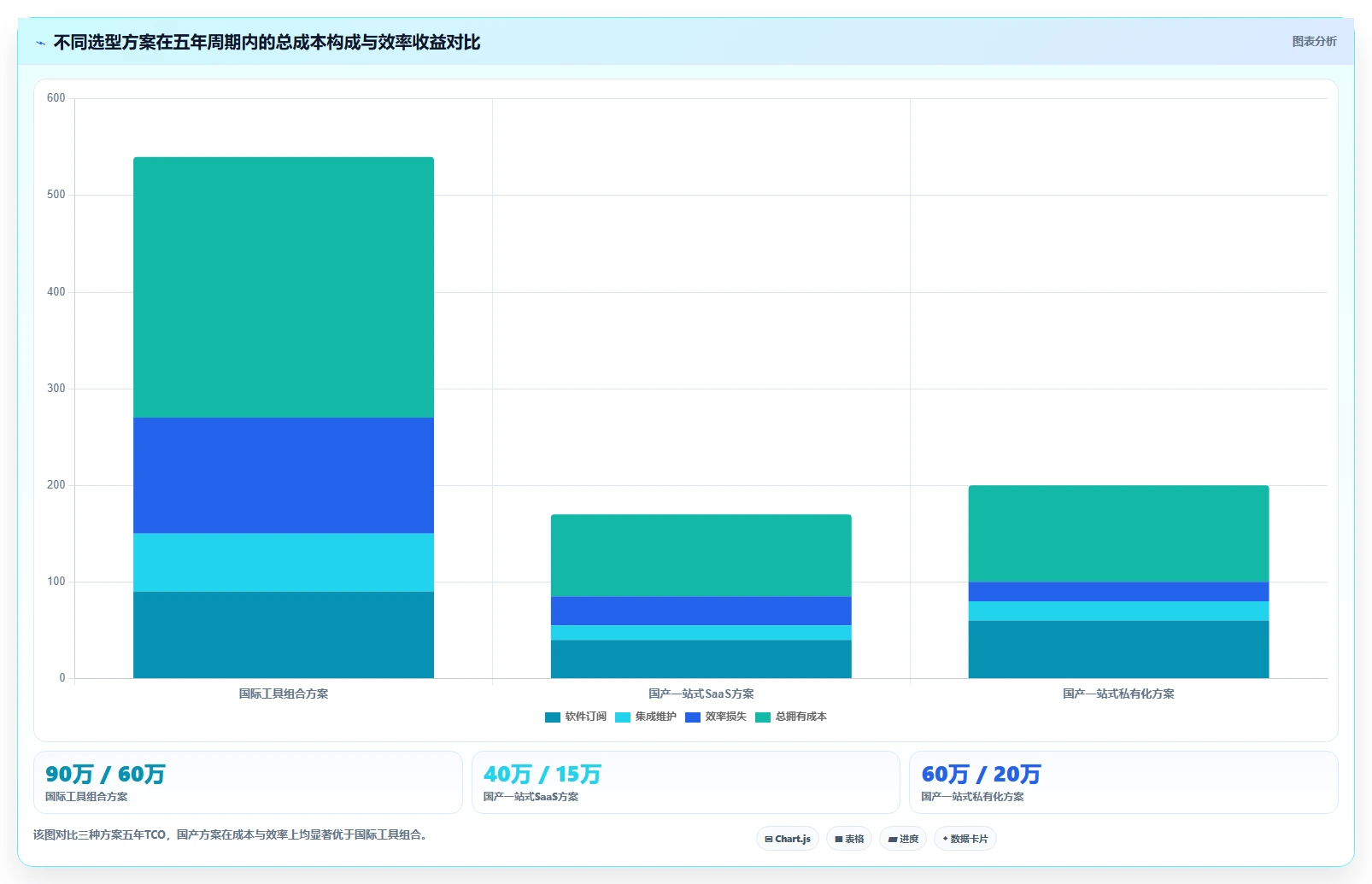Select the 表格 tag
1372x884 pixels.
point(849,839)
